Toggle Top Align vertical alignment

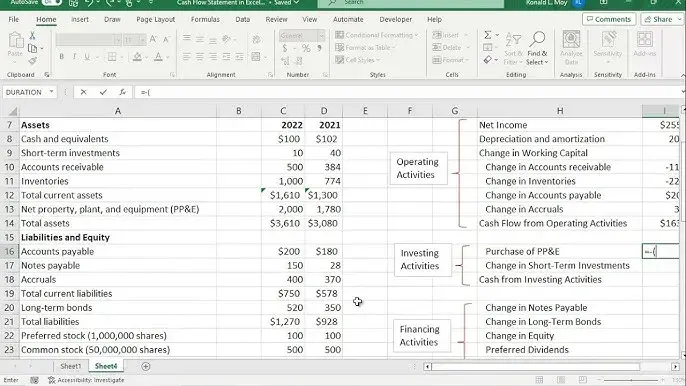click(x=187, y=39)
